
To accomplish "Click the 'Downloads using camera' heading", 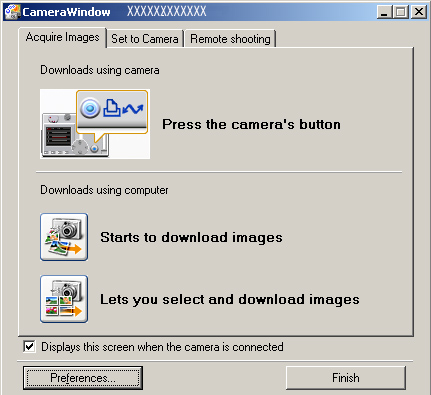I will pyautogui.click(x=100, y=70).
